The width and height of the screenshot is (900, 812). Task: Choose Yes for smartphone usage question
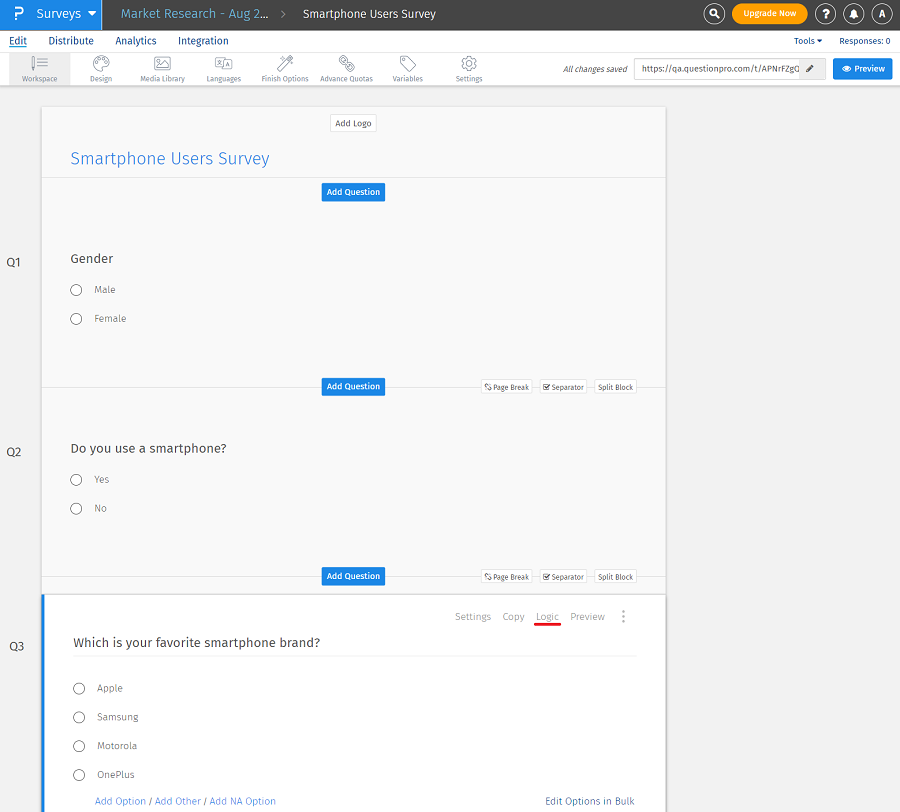pyautogui.click(x=76, y=479)
